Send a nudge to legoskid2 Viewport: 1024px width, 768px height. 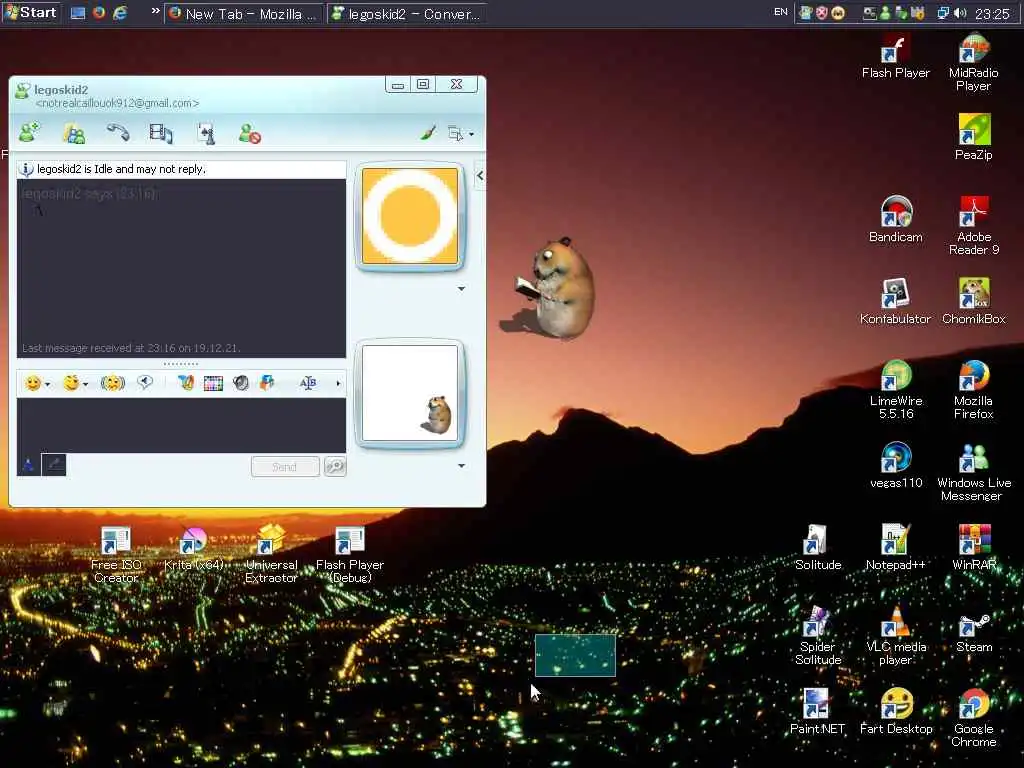[x=112, y=383]
